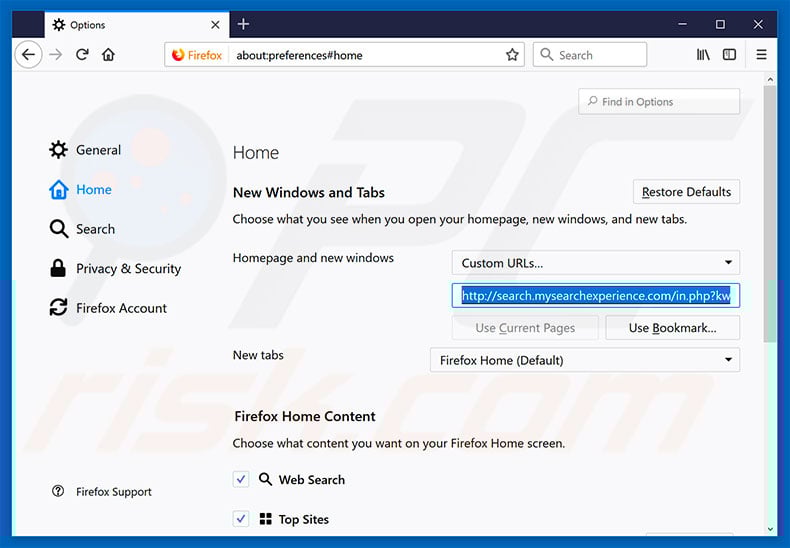790x548 pixels.
Task: Minimize the Firefox window
Action: pos(682,24)
